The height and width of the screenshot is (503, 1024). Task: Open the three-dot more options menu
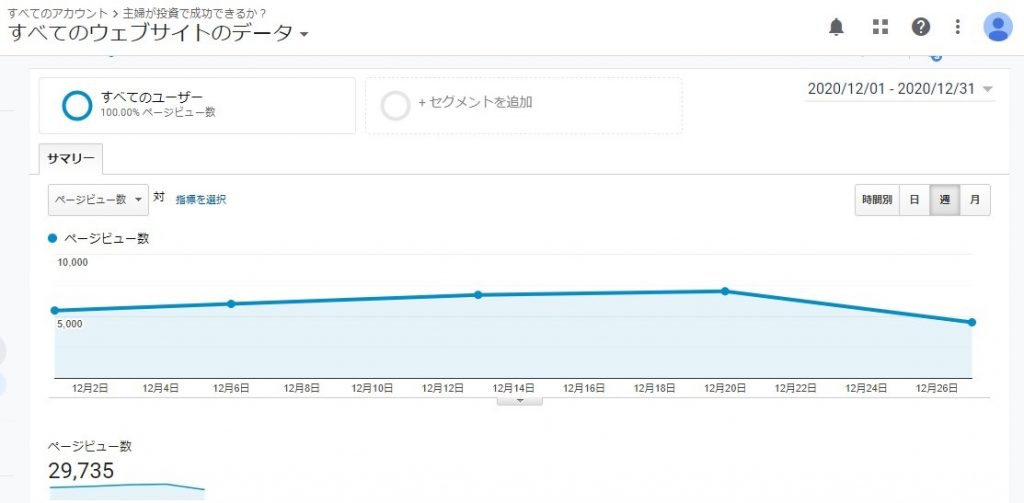(957, 27)
